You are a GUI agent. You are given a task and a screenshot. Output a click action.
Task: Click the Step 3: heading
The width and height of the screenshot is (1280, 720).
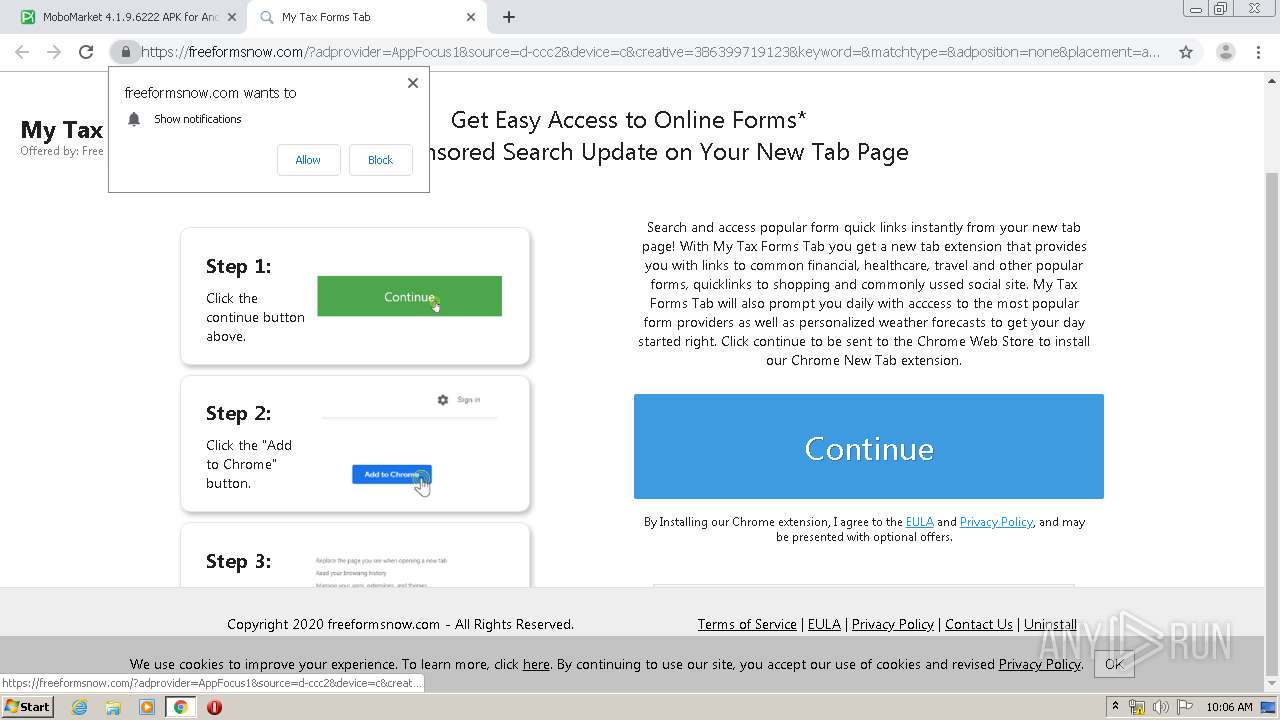238,561
